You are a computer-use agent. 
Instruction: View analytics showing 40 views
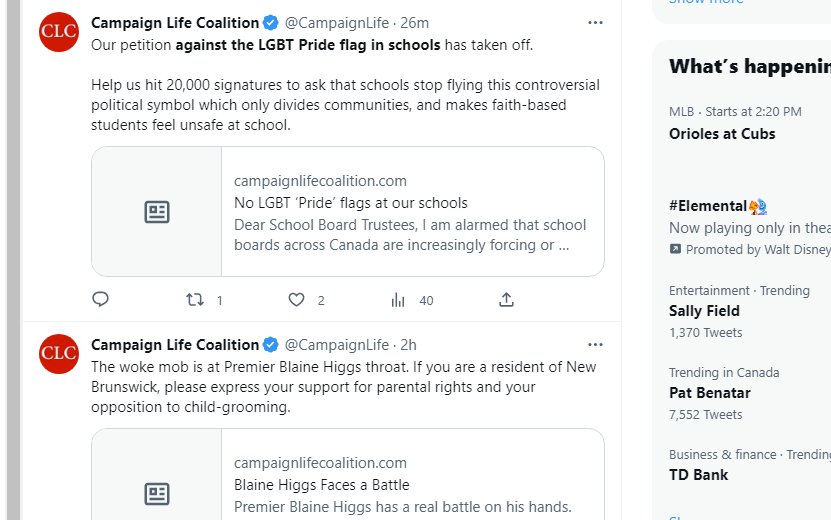pyautogui.click(x=398, y=300)
